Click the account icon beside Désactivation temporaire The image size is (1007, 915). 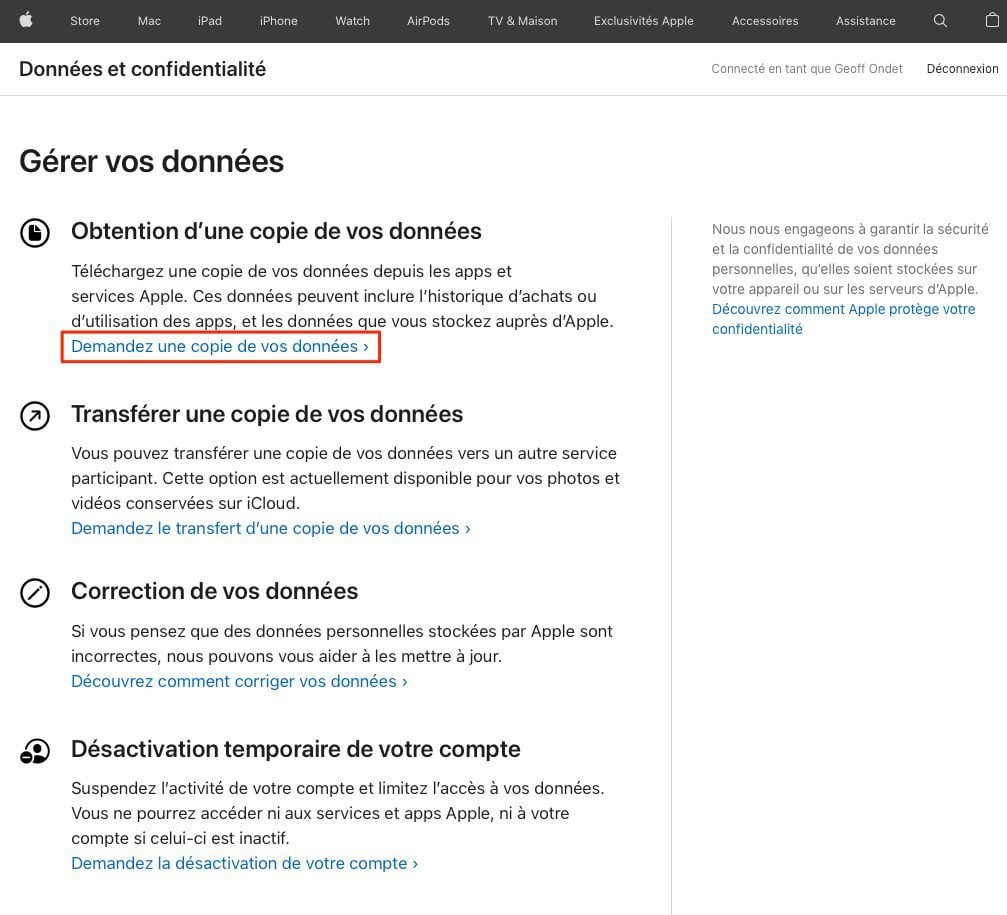35,751
